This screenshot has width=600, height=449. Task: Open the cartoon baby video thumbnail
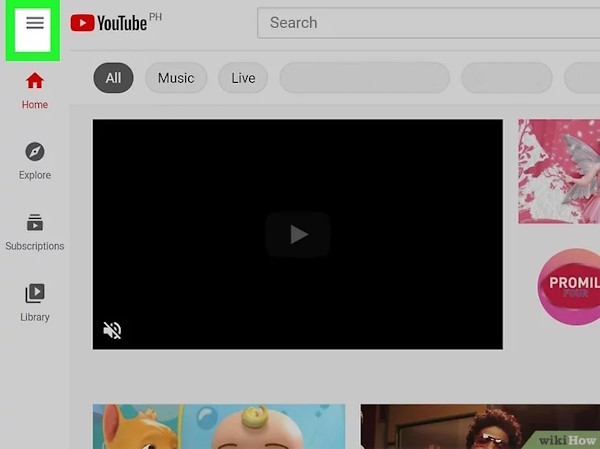pyautogui.click(x=219, y=427)
